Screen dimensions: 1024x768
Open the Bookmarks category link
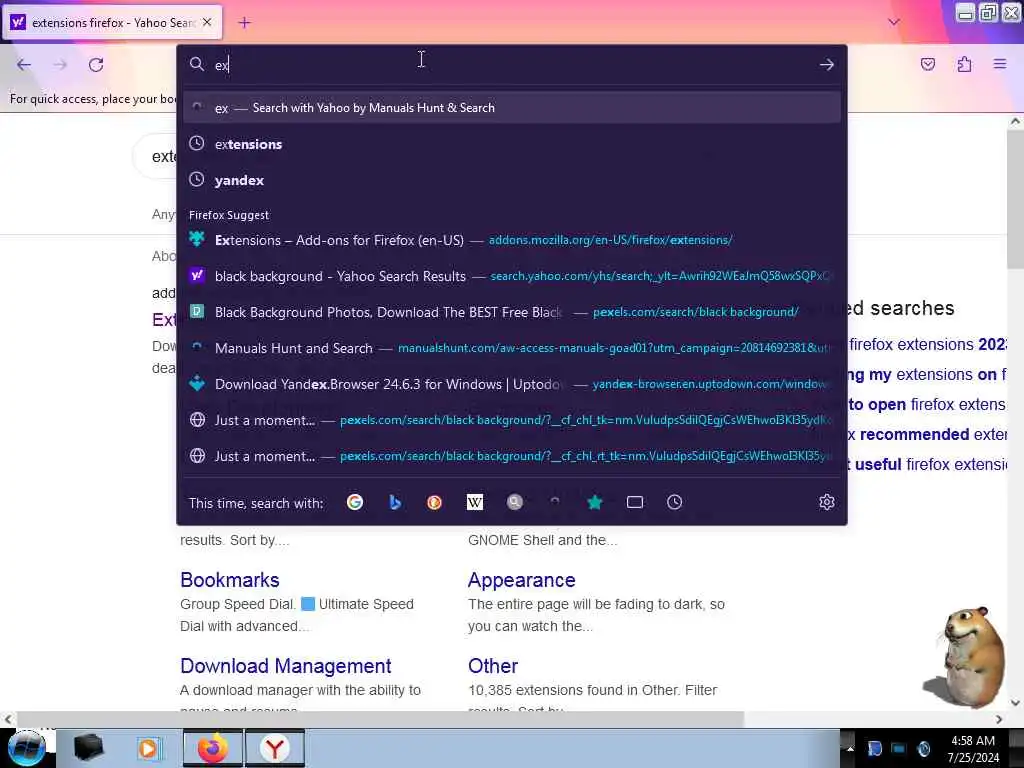[x=230, y=580]
